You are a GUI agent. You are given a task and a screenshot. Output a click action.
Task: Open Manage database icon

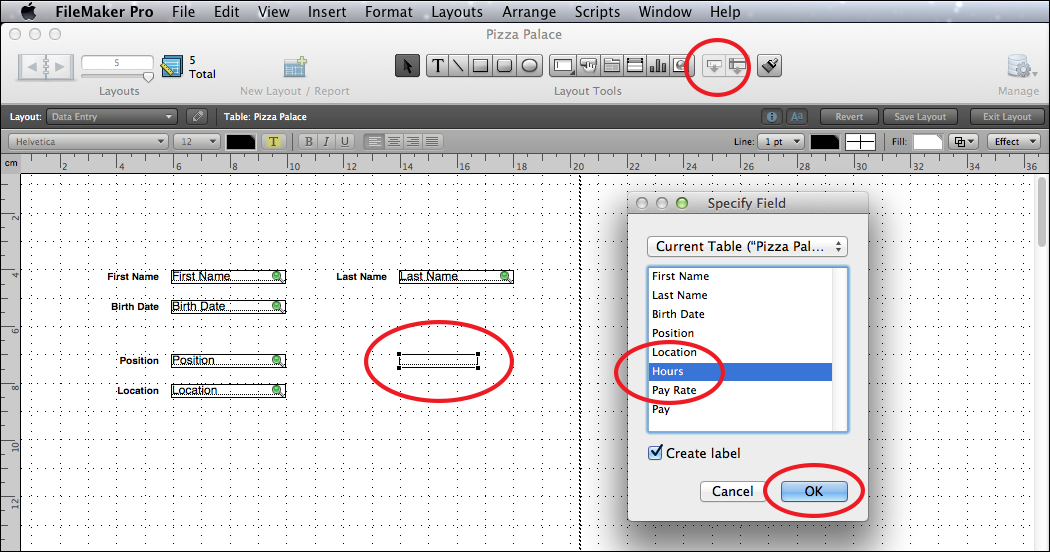click(x=1019, y=67)
